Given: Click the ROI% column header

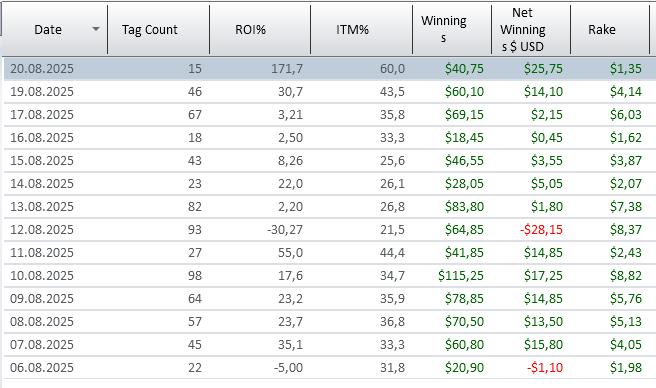Looking at the screenshot, I should [x=260, y=29].
